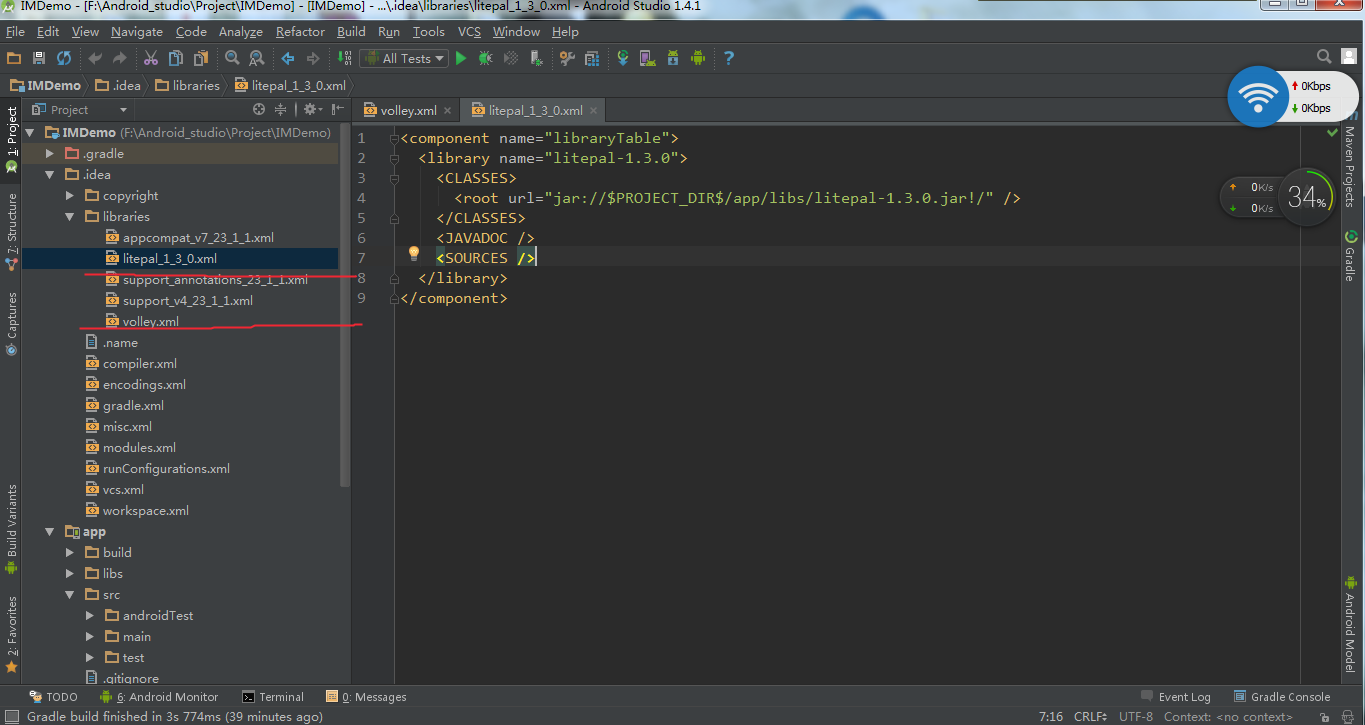The image size is (1365, 725).
Task: Open Project Structure toolbar icon
Action: click(x=592, y=58)
